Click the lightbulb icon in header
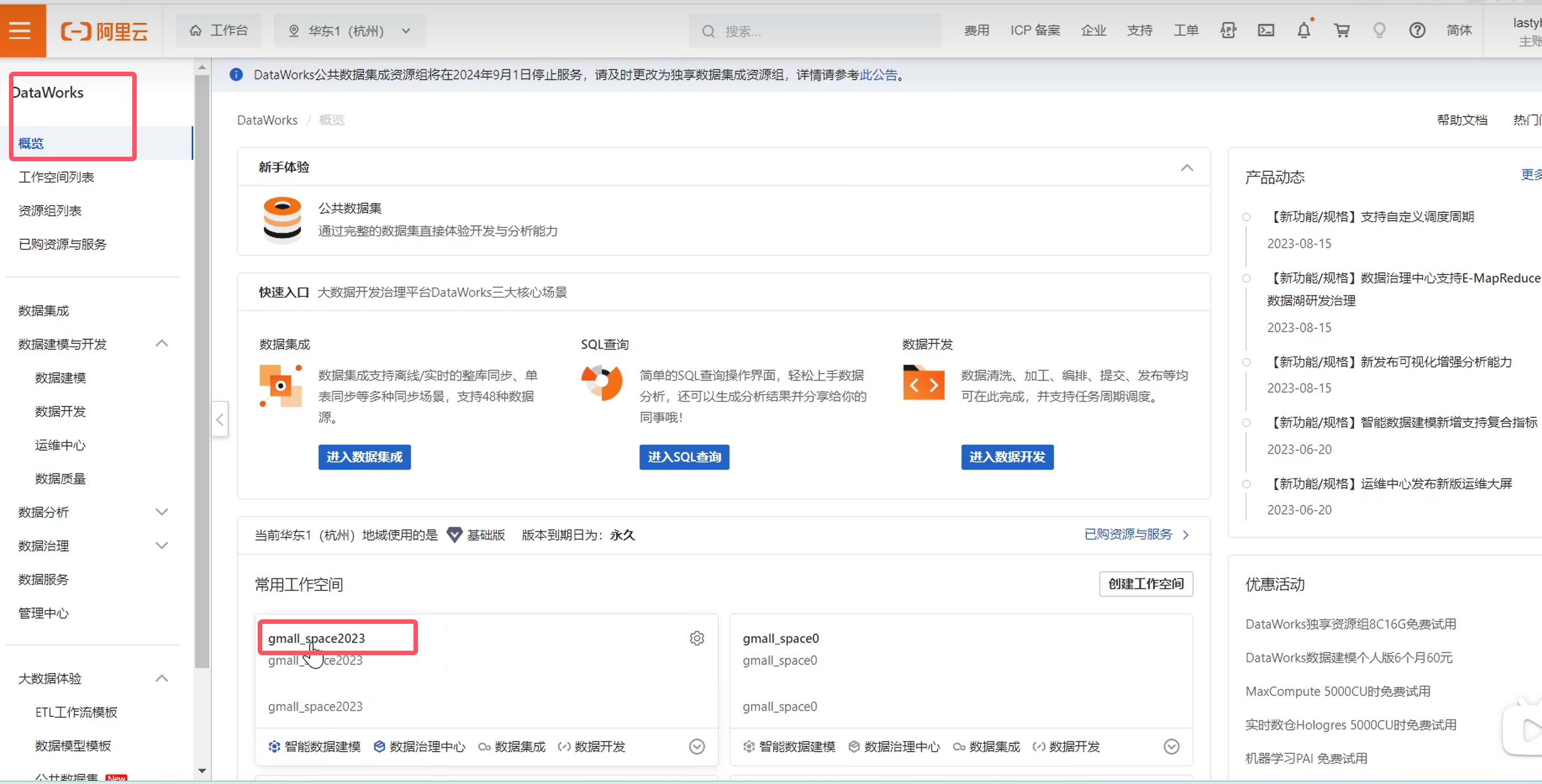Image resolution: width=1542 pixels, height=784 pixels. coord(1379,31)
